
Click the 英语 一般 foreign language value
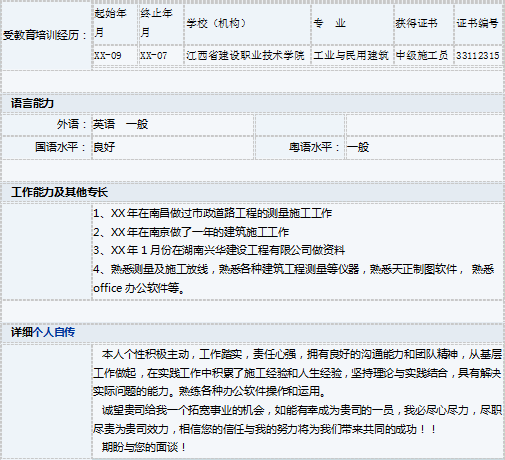point(120,124)
